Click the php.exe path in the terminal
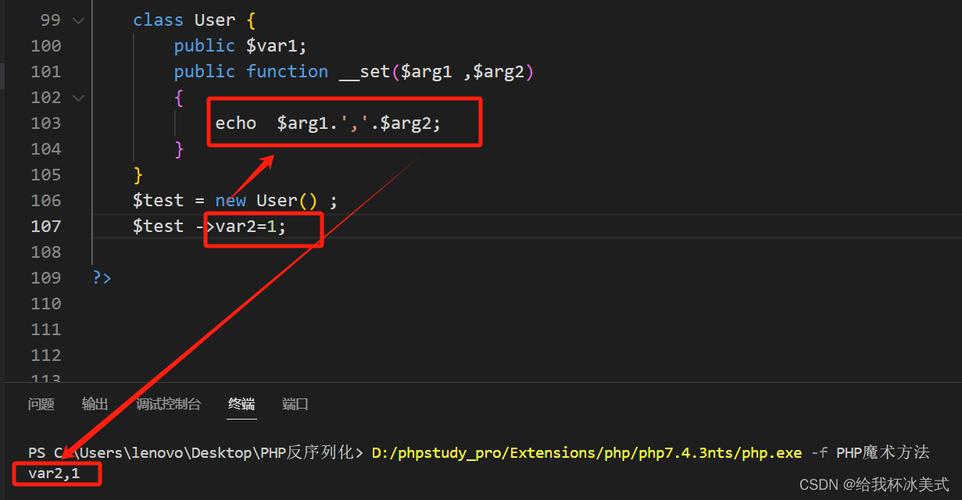Screen dimensions: 962x500 click(587, 453)
